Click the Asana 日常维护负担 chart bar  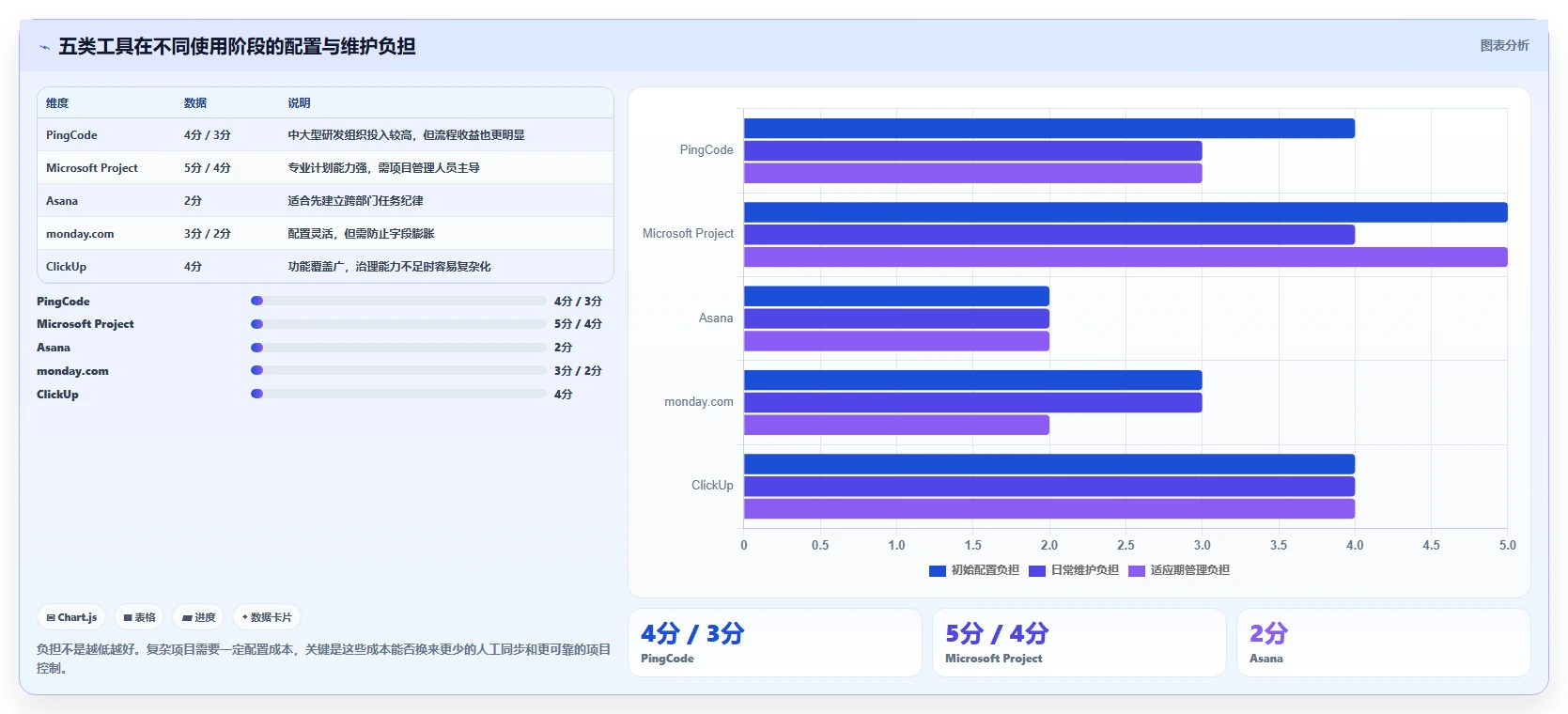[896, 318]
